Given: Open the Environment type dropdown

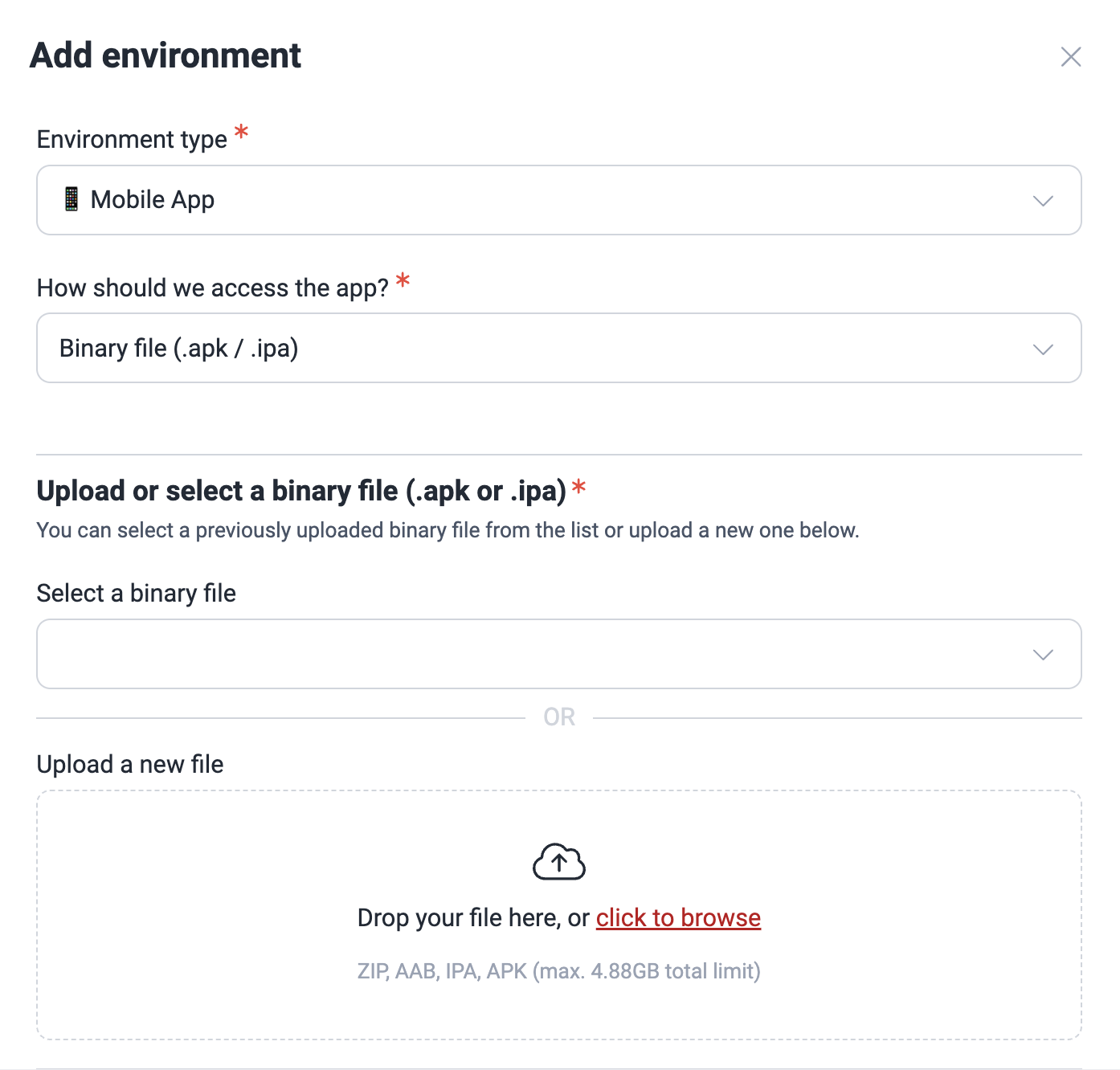Looking at the screenshot, I should (x=558, y=199).
